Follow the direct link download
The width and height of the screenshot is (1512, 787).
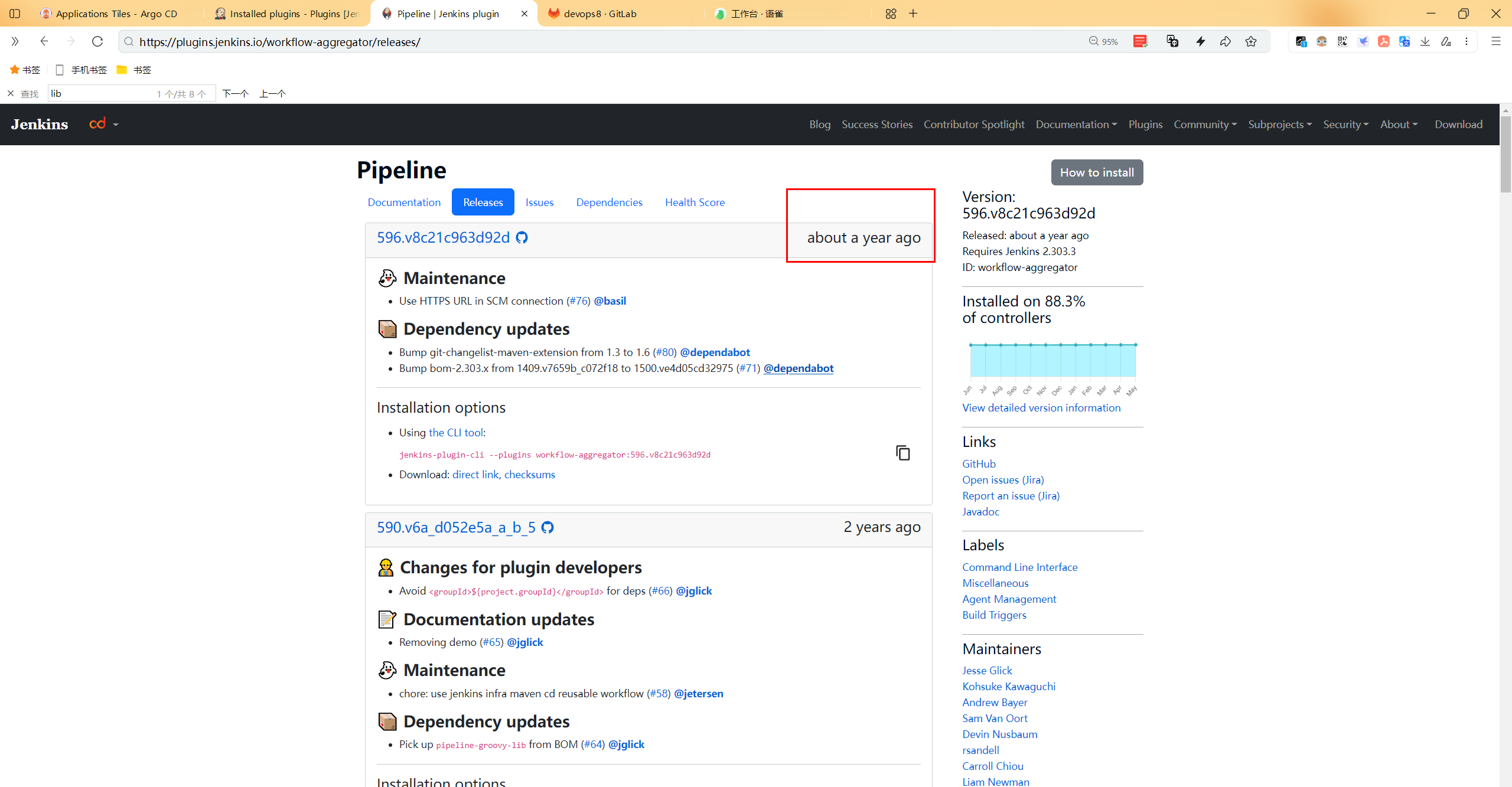tap(475, 474)
